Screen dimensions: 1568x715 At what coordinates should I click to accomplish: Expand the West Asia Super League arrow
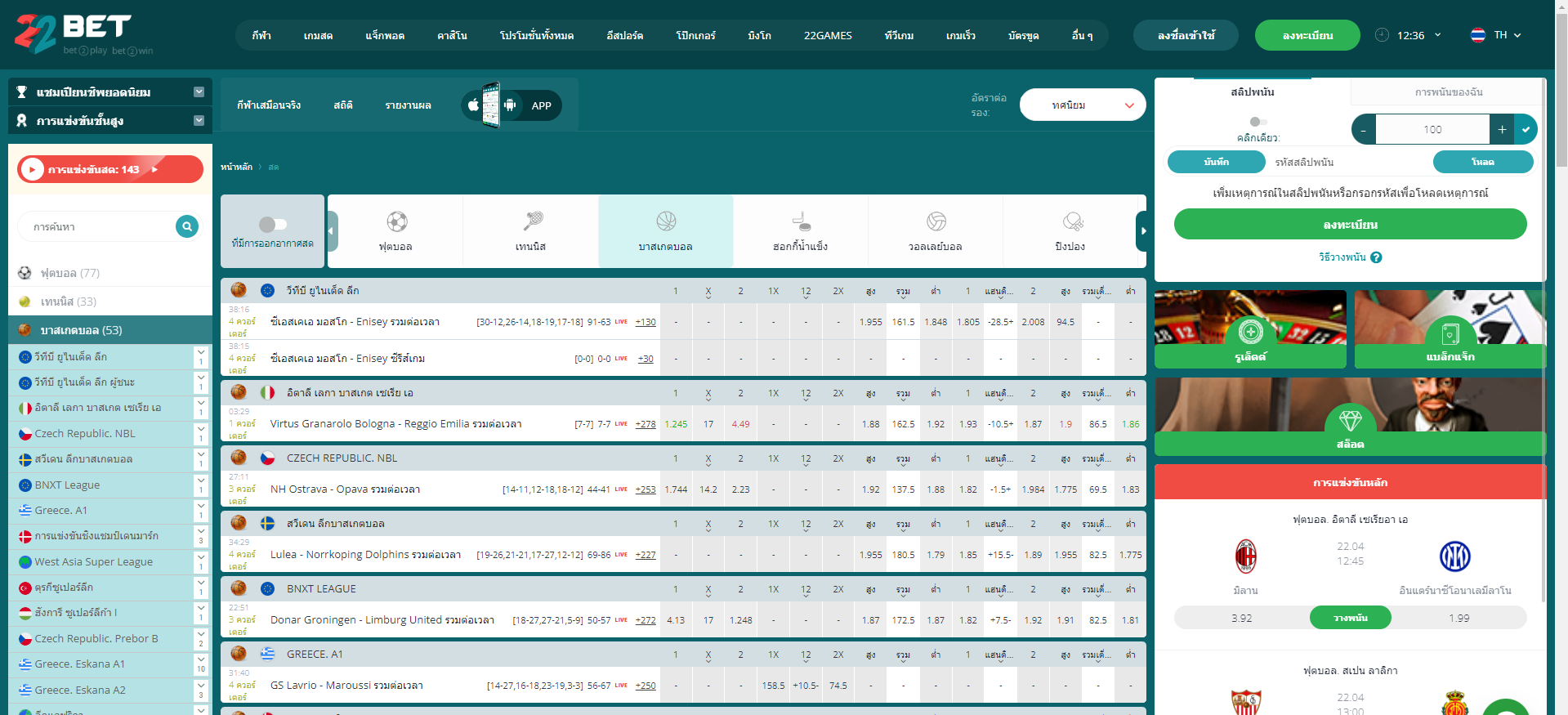coord(201,561)
